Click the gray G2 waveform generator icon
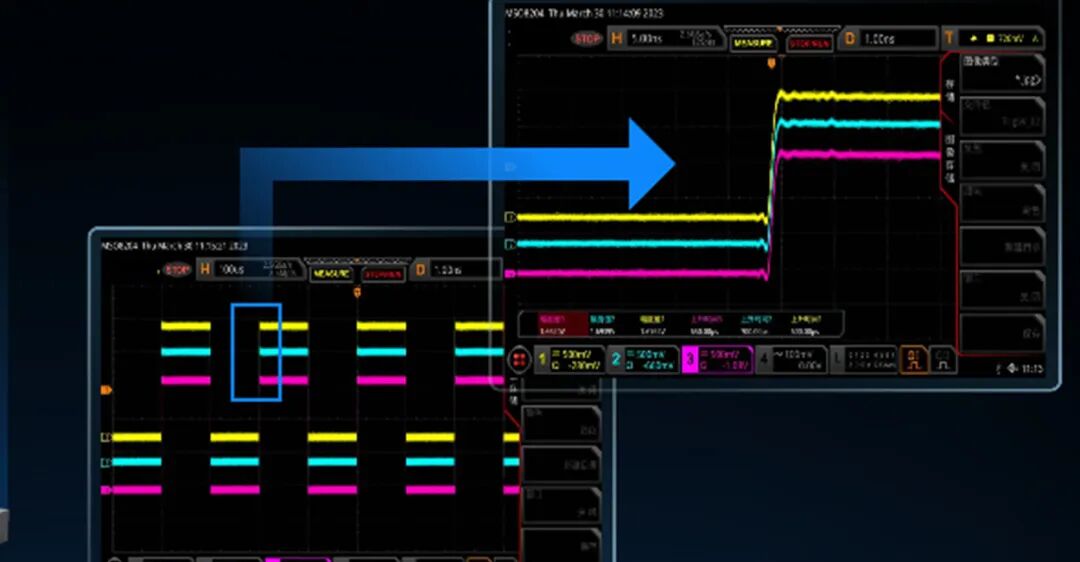Viewport: 1080px width, 562px height. click(940, 359)
